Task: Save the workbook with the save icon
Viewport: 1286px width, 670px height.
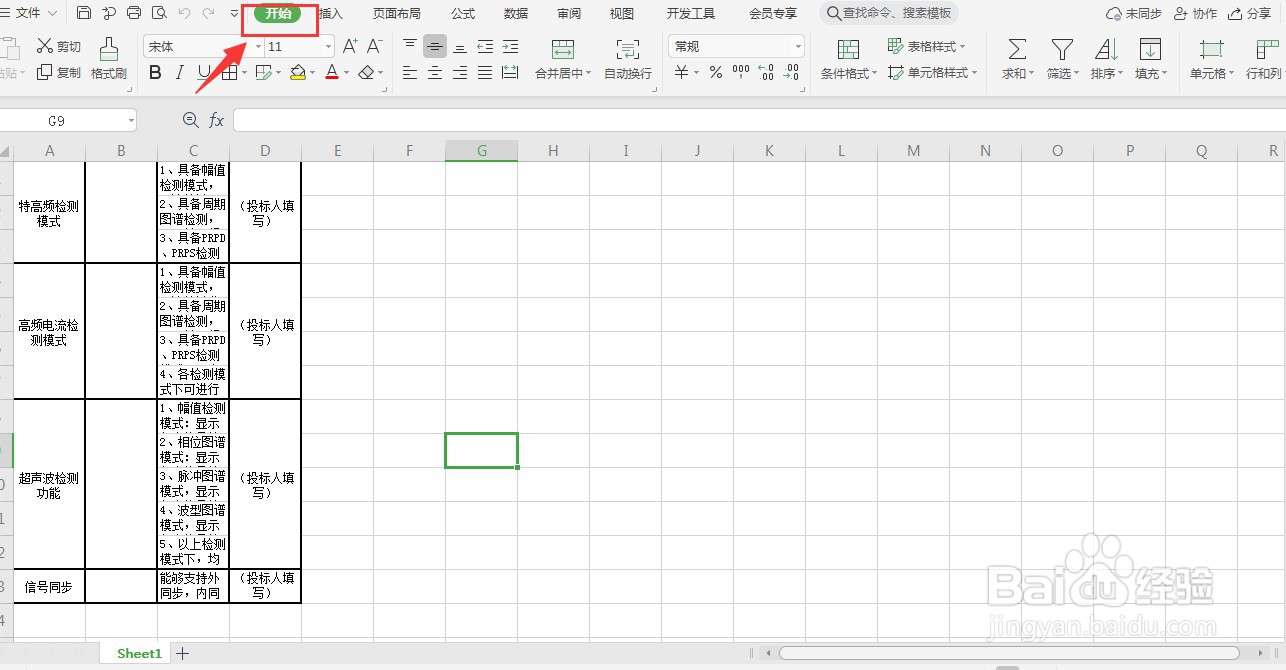Action: point(84,13)
